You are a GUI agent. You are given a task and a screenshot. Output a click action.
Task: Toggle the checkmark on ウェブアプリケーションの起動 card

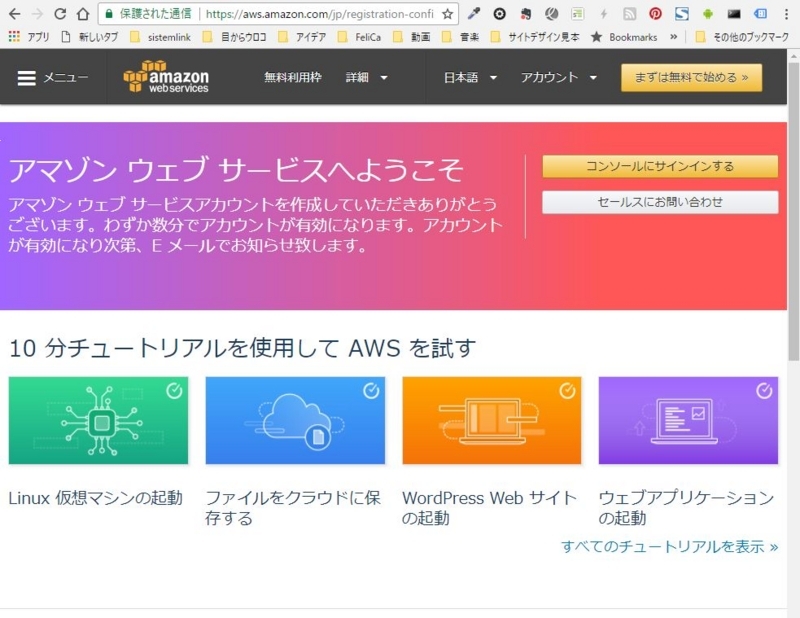763,388
